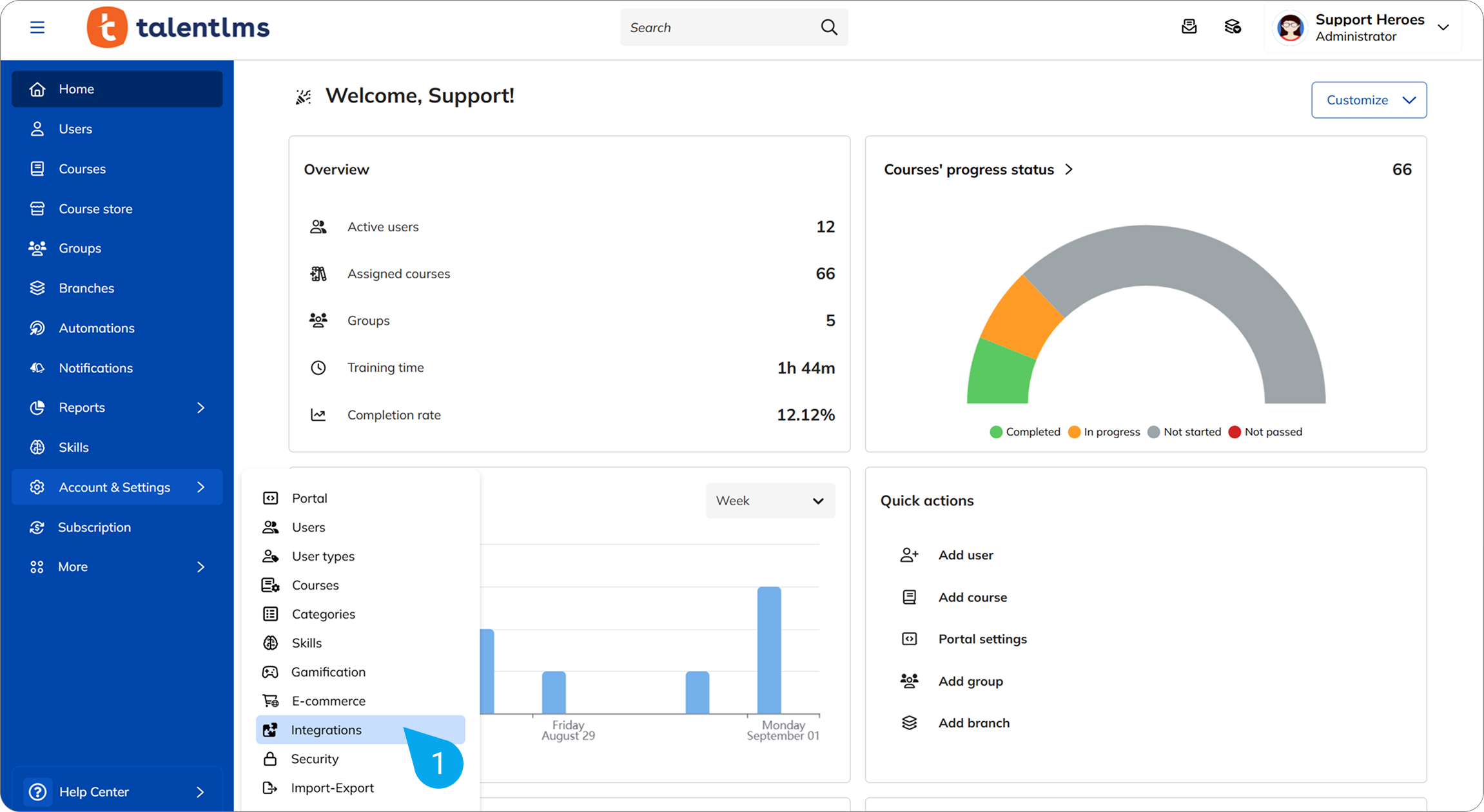This screenshot has height=812, width=1484.
Task: Open the messages inbox icon
Action: [x=1189, y=27]
